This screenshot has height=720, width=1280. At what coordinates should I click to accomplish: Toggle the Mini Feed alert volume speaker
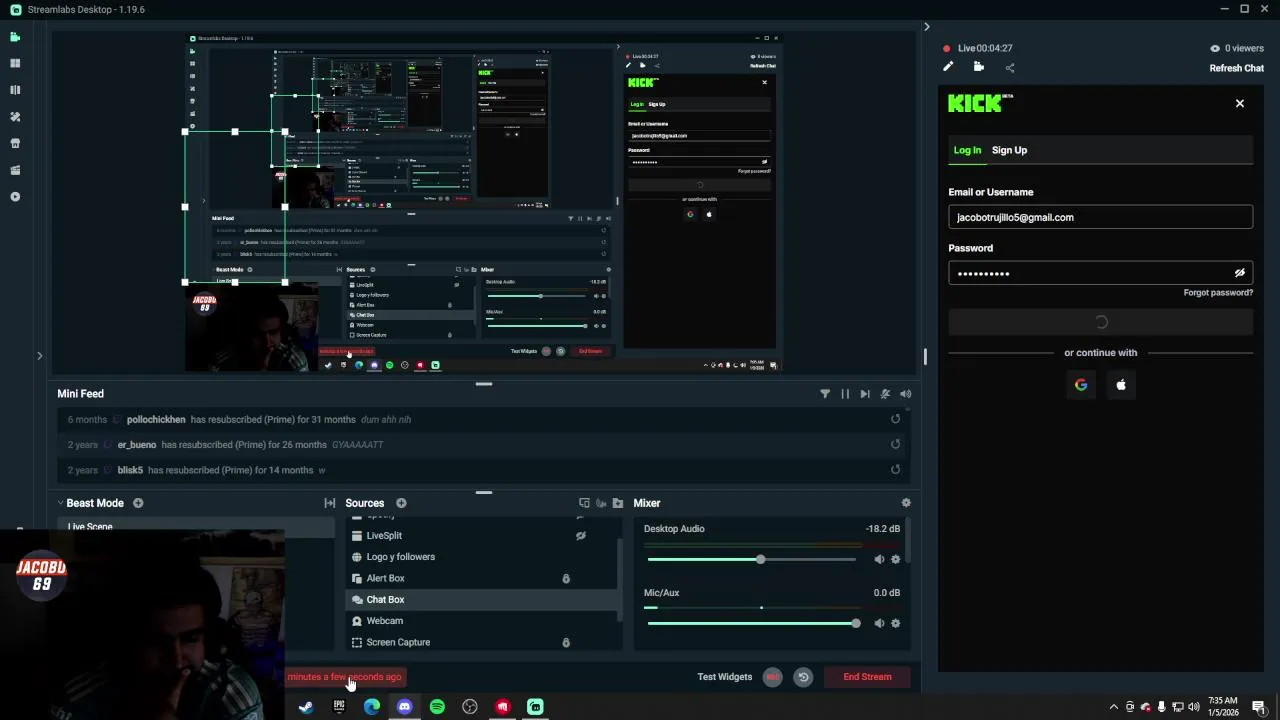[905, 394]
